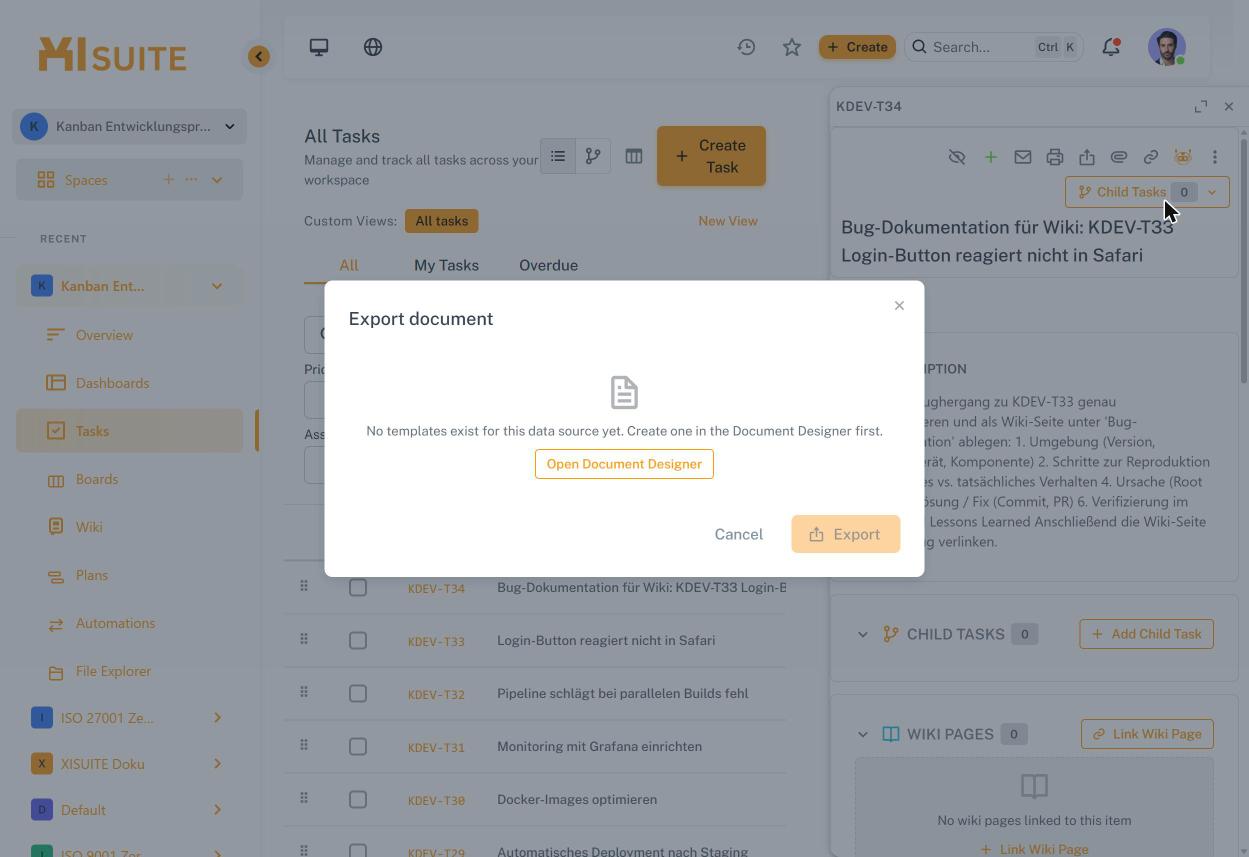Tick checkbox for KDEV-T31 row
The width and height of the screenshot is (1249, 857).
358,747
